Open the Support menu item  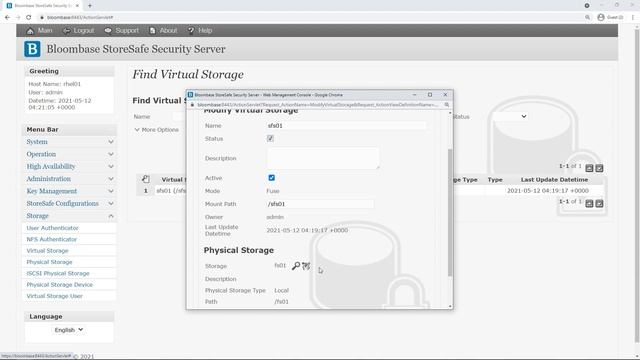coord(122,31)
